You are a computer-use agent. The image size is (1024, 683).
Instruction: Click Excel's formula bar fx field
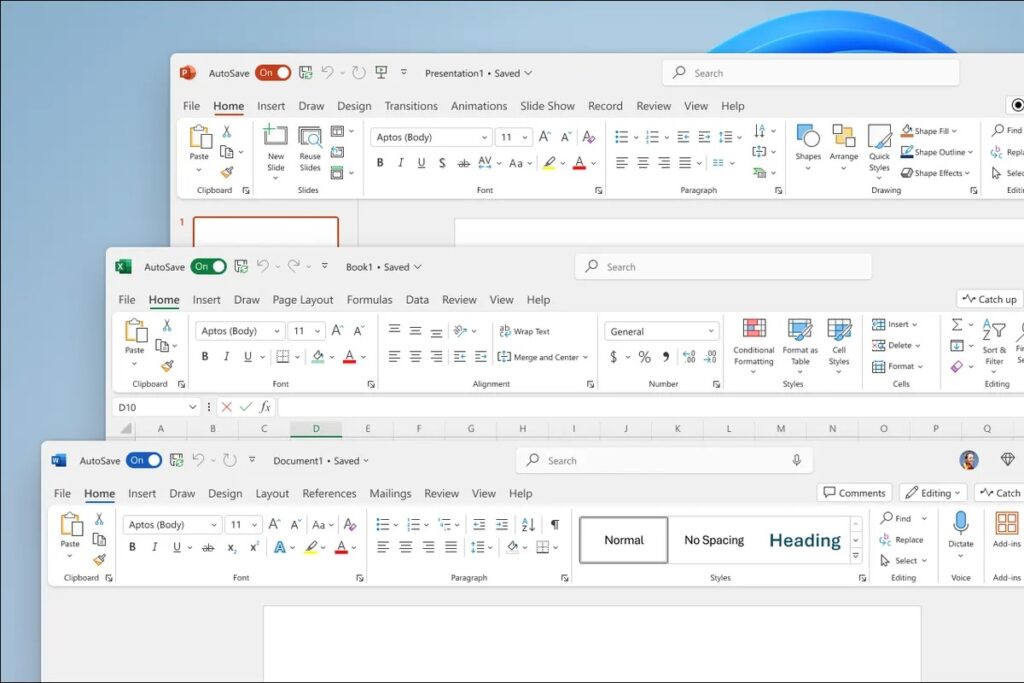point(264,407)
